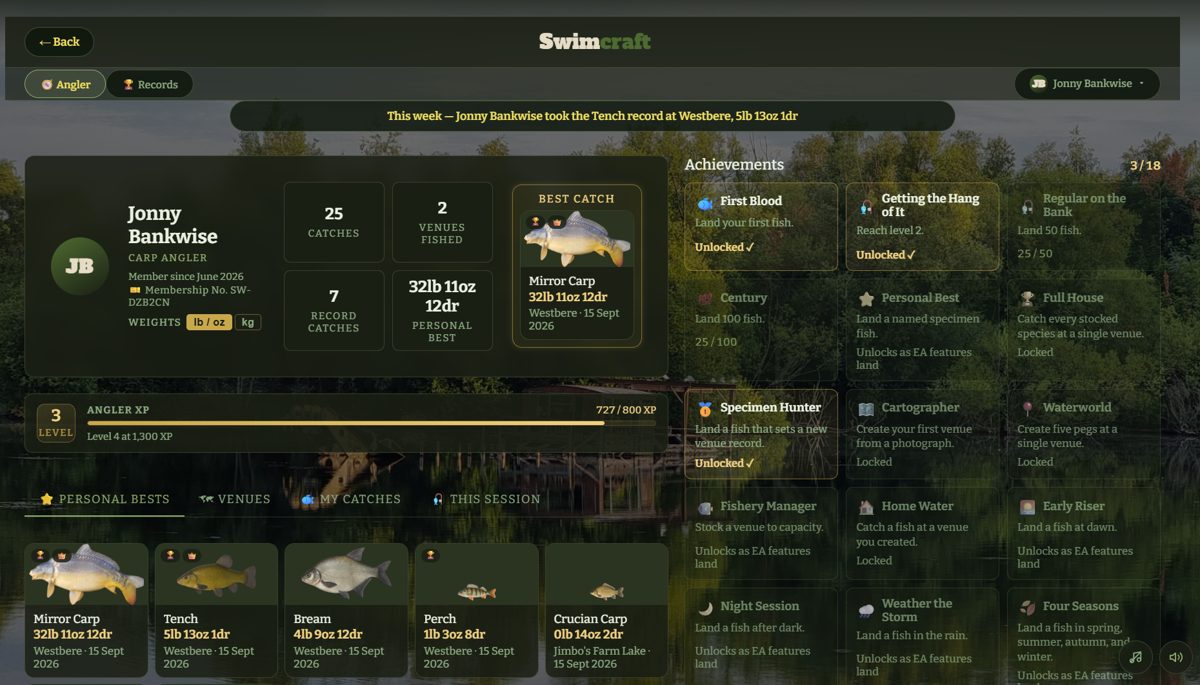The image size is (1200, 685).
Task: Click the Jimbo's Farm Lake venue text
Action: point(599,651)
